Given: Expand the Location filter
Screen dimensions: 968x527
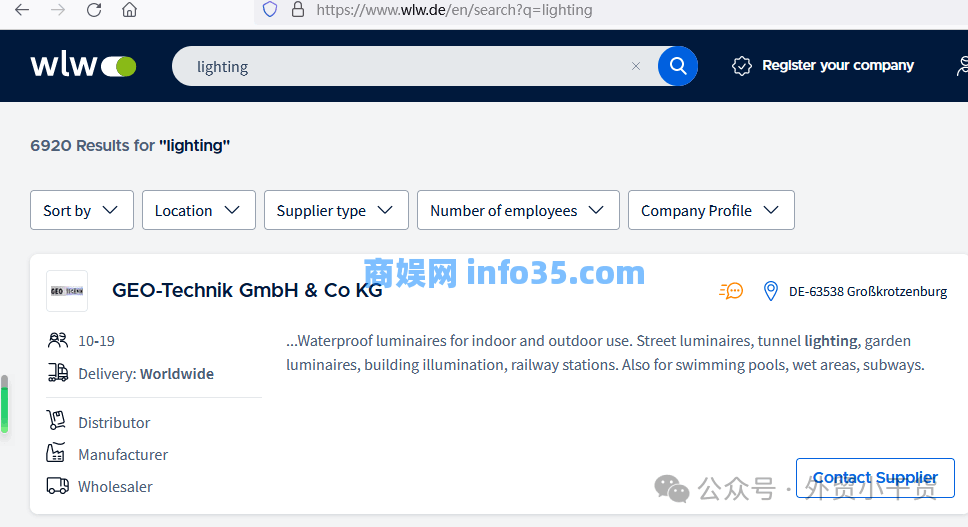Looking at the screenshot, I should click(x=199, y=210).
